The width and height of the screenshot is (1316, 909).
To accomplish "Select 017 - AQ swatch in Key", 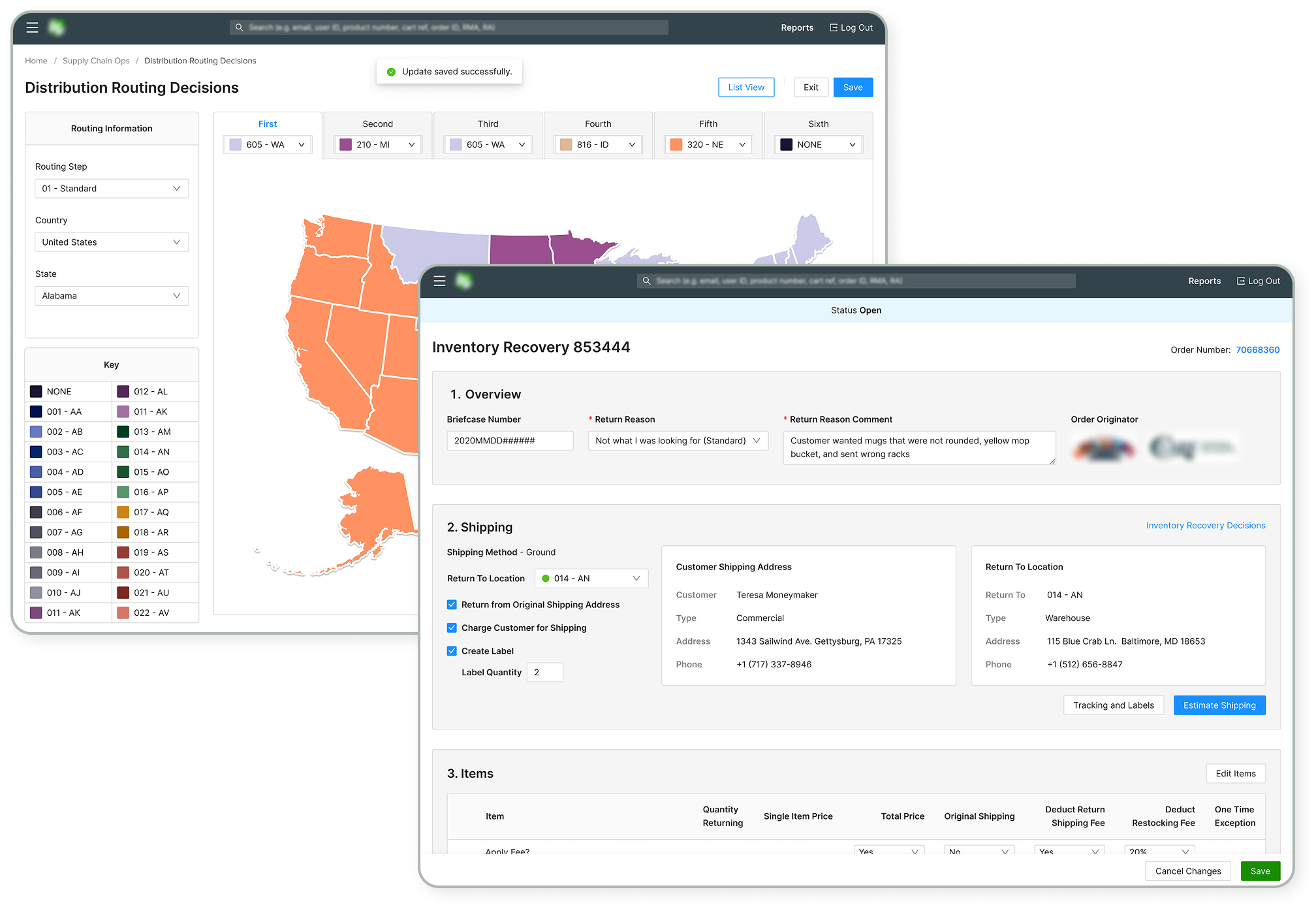I will coord(123,513).
